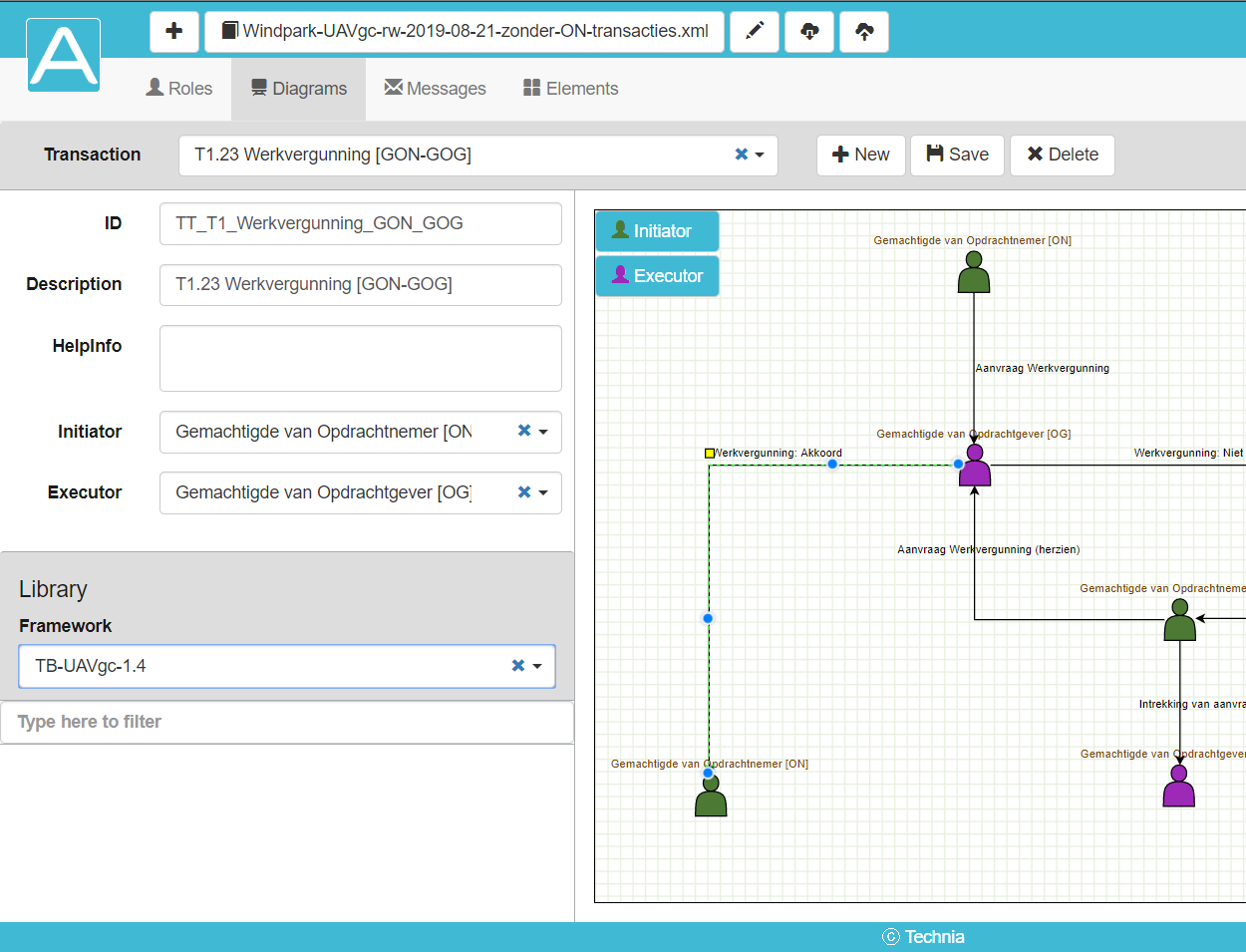Image resolution: width=1246 pixels, height=952 pixels.
Task: Clear the Transaction selection with the X
Action: pyautogui.click(x=741, y=155)
